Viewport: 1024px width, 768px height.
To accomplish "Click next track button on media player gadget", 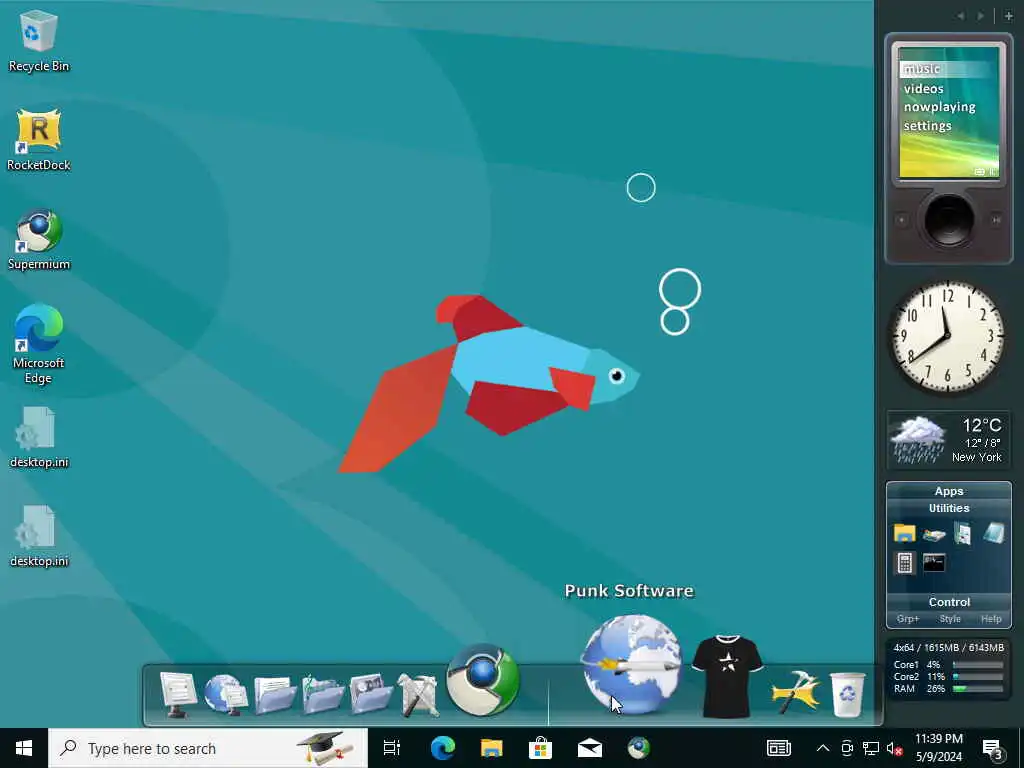I will pos(996,220).
